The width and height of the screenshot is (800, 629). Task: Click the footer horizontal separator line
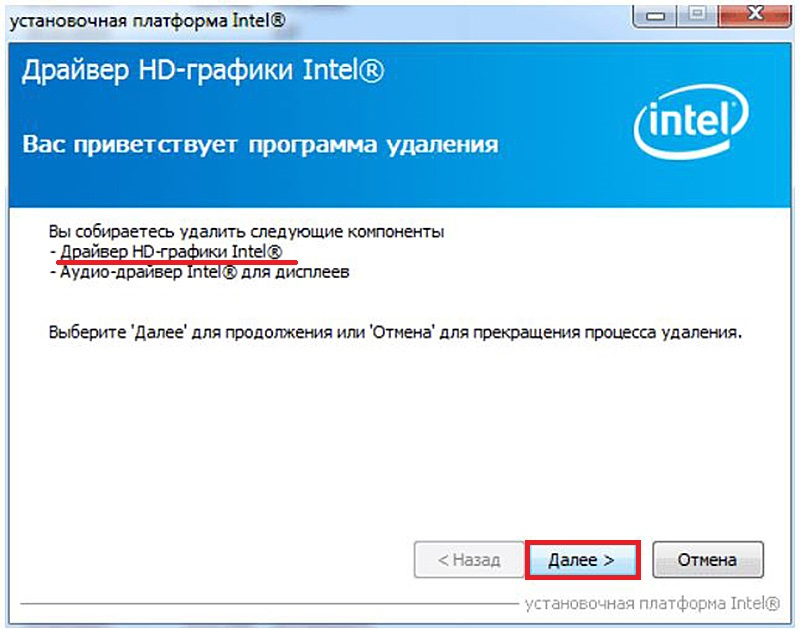[x=269, y=605]
